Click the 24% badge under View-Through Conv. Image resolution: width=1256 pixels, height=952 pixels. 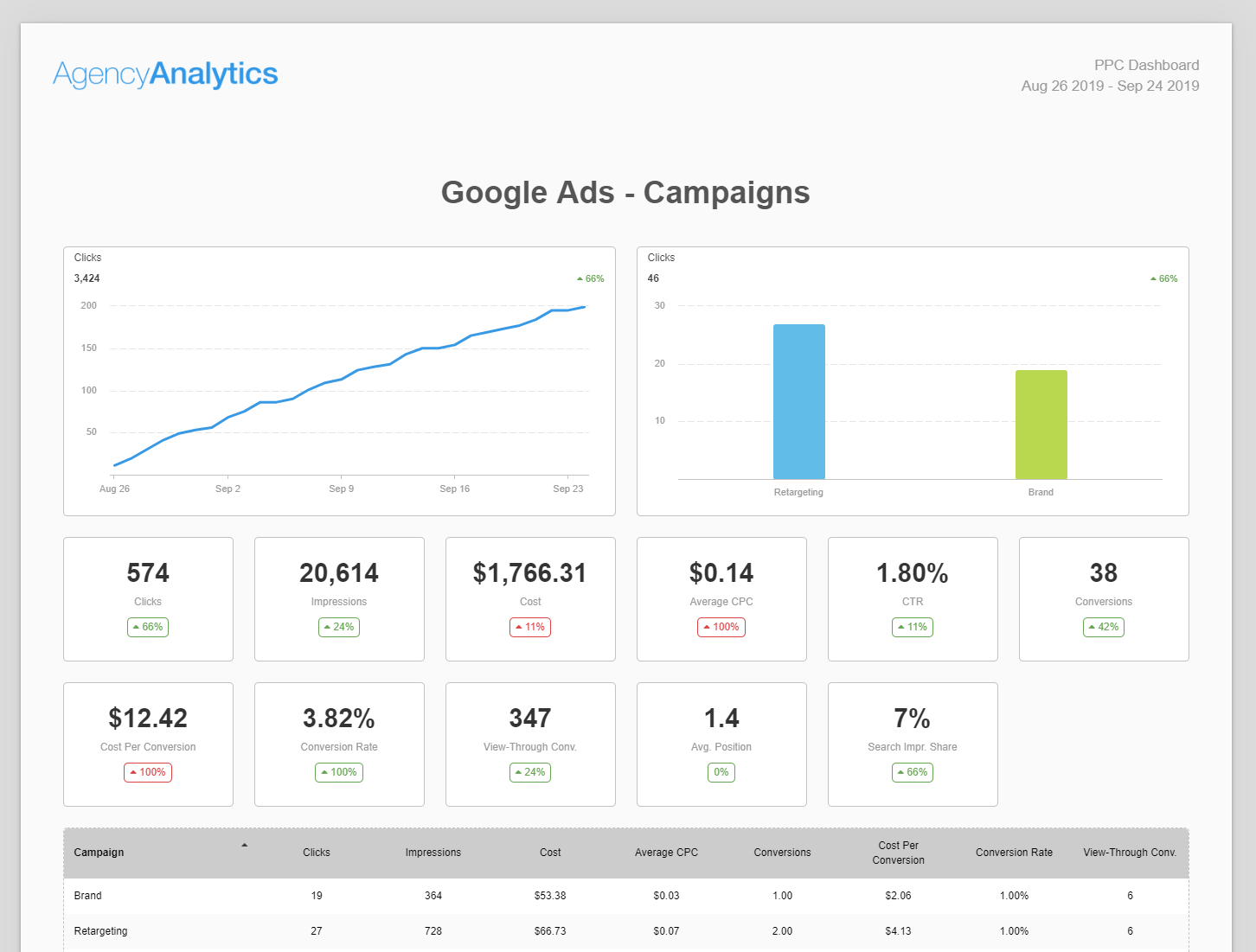coord(530,772)
